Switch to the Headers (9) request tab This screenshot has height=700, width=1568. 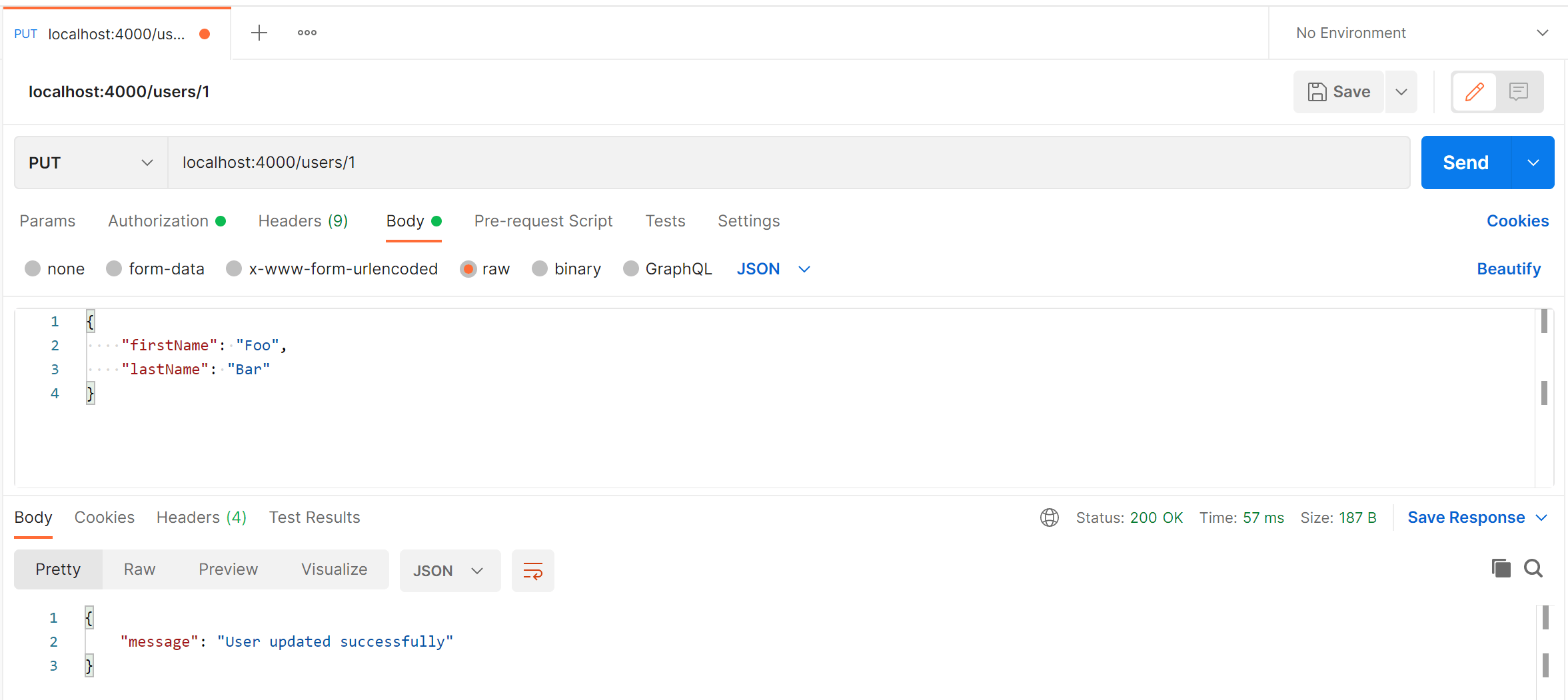pyautogui.click(x=303, y=221)
